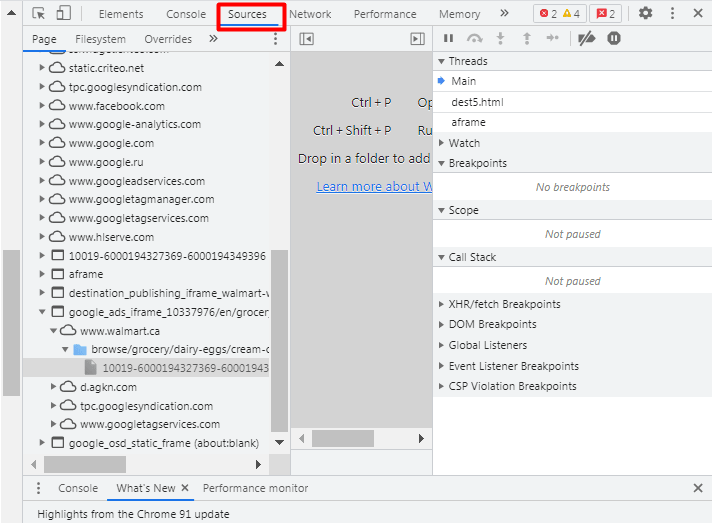The width and height of the screenshot is (712, 523).
Task: Expand destination_publishing_iframe_walmart frame
Action: (41, 293)
